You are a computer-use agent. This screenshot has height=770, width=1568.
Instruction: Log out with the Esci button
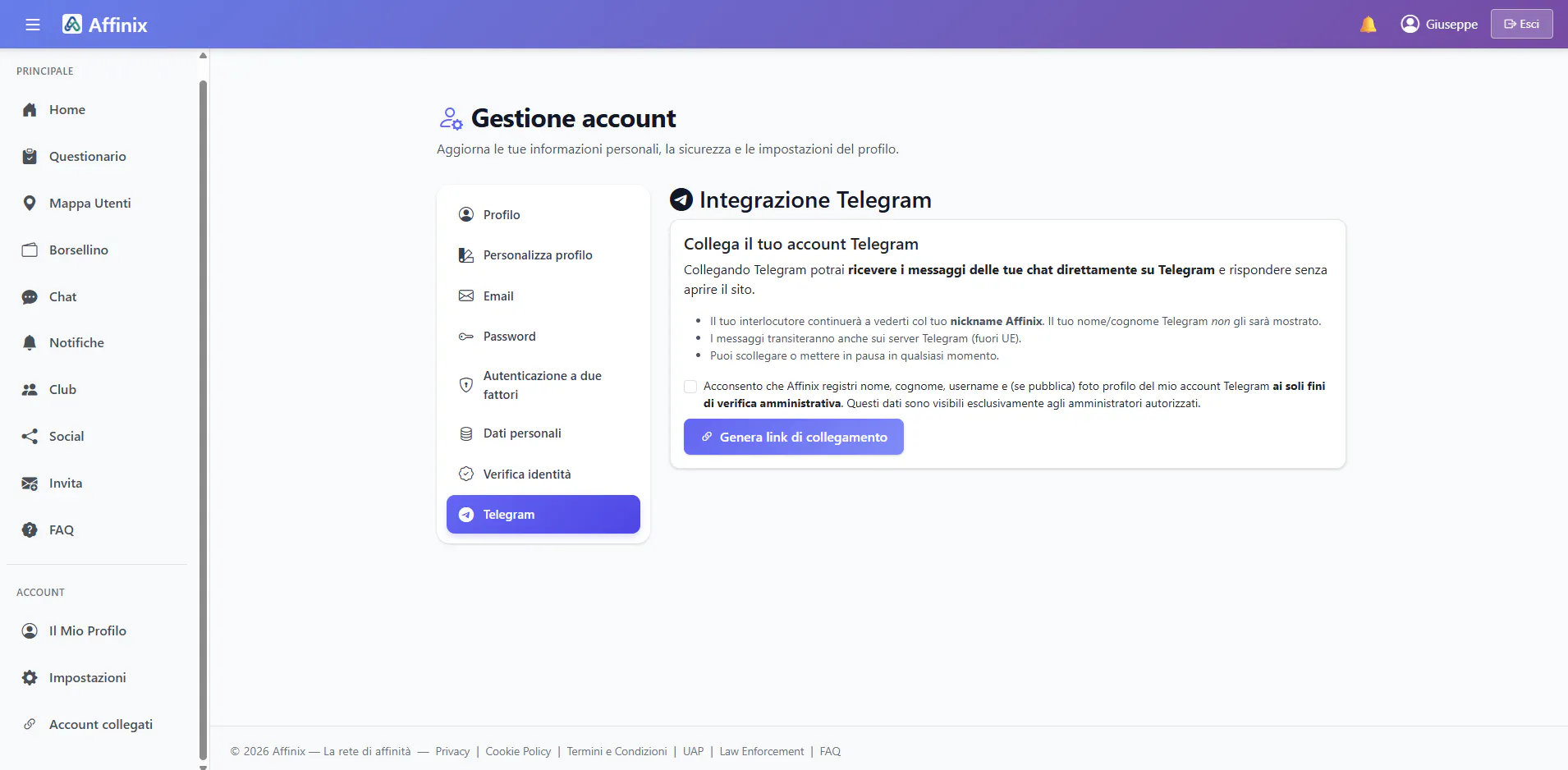pyautogui.click(x=1522, y=24)
